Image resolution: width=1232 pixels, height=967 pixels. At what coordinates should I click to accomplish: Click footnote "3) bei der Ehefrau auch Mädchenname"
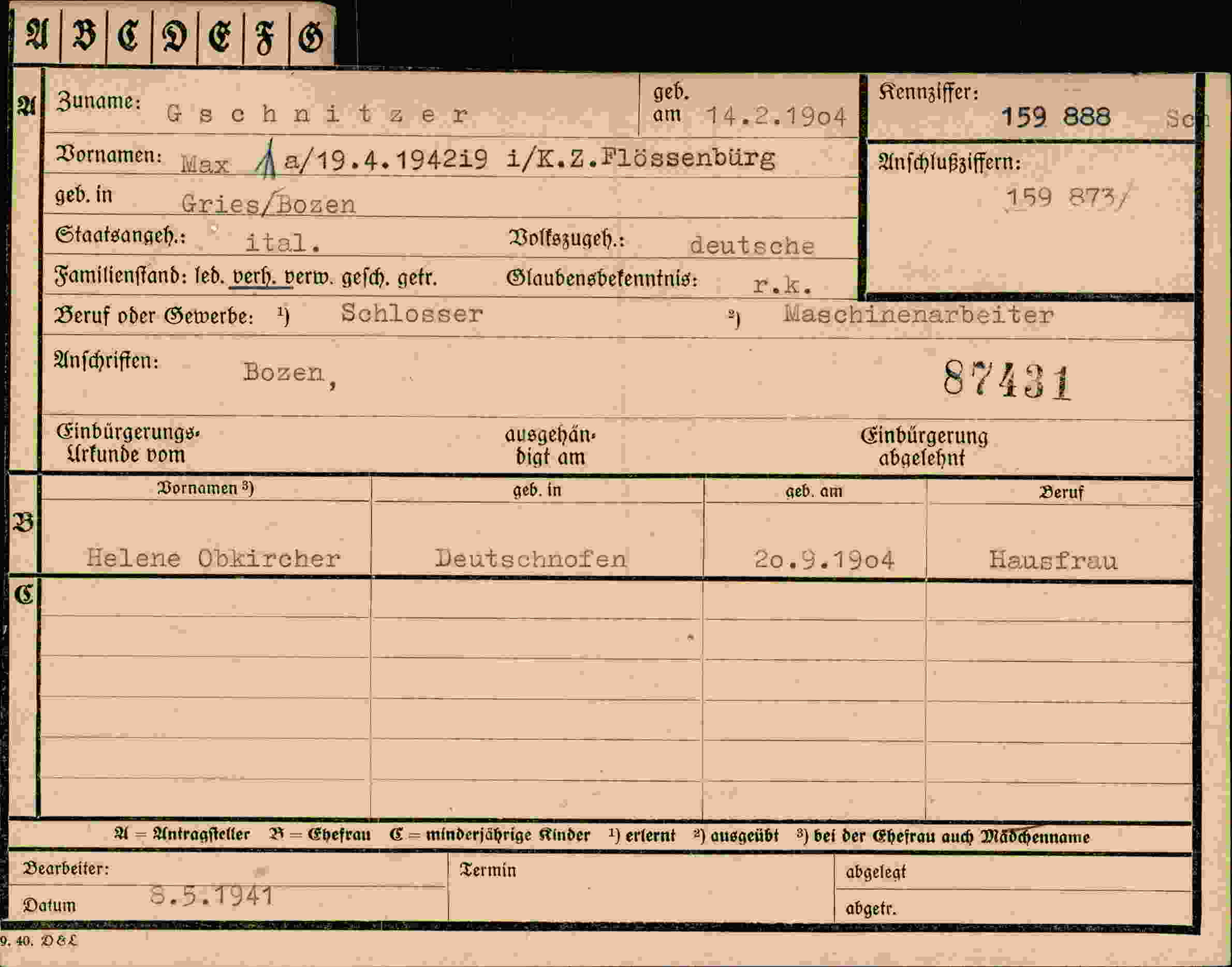[x=943, y=836]
